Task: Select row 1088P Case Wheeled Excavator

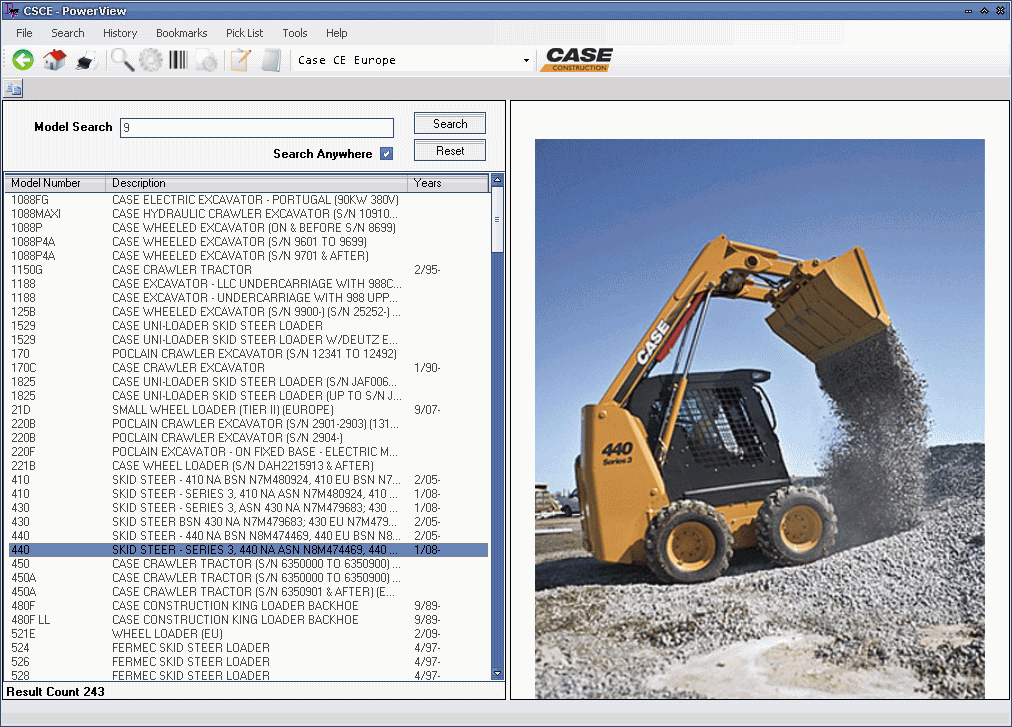Action: 248,228
